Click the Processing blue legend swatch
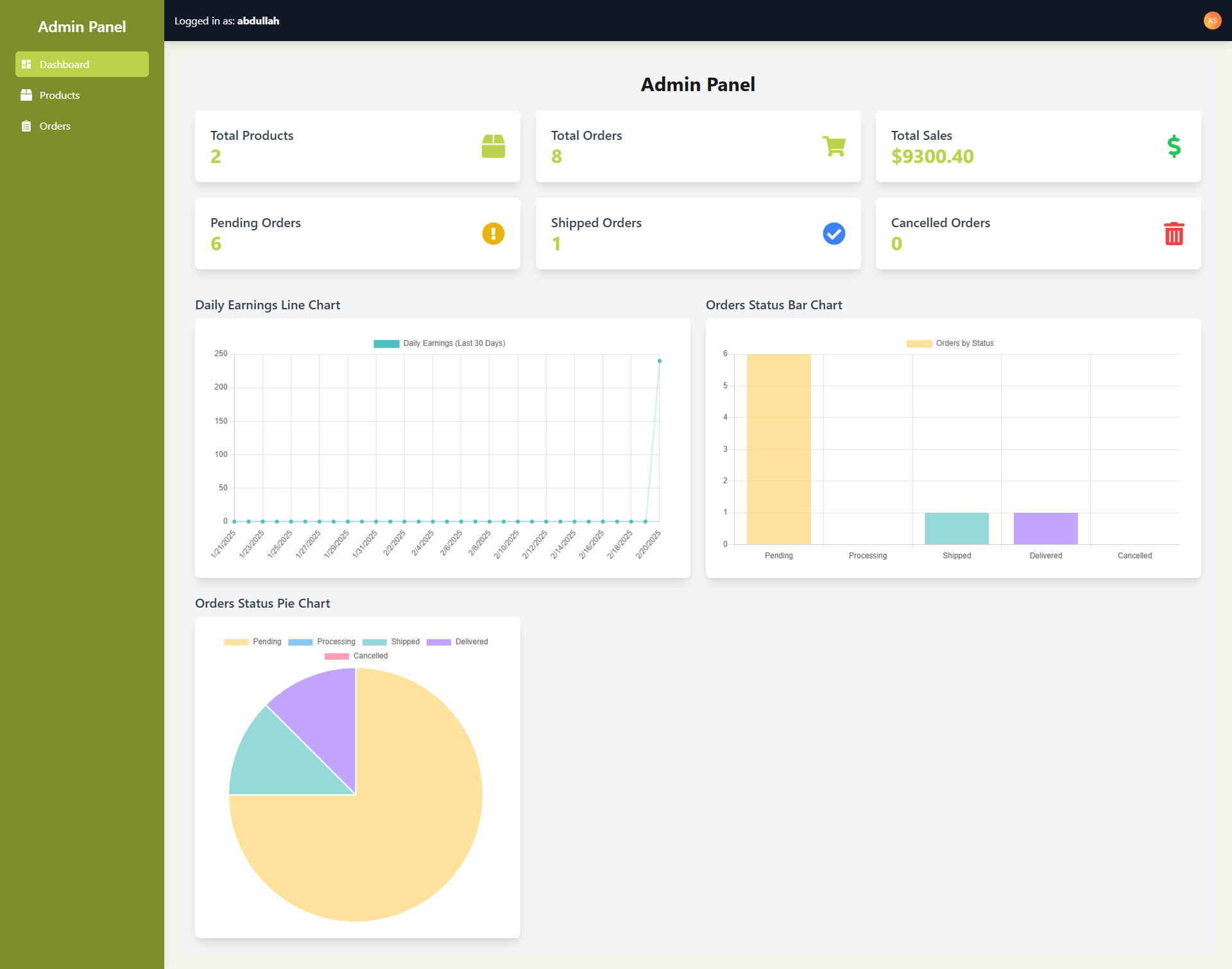The height and width of the screenshot is (969, 1232). [300, 642]
